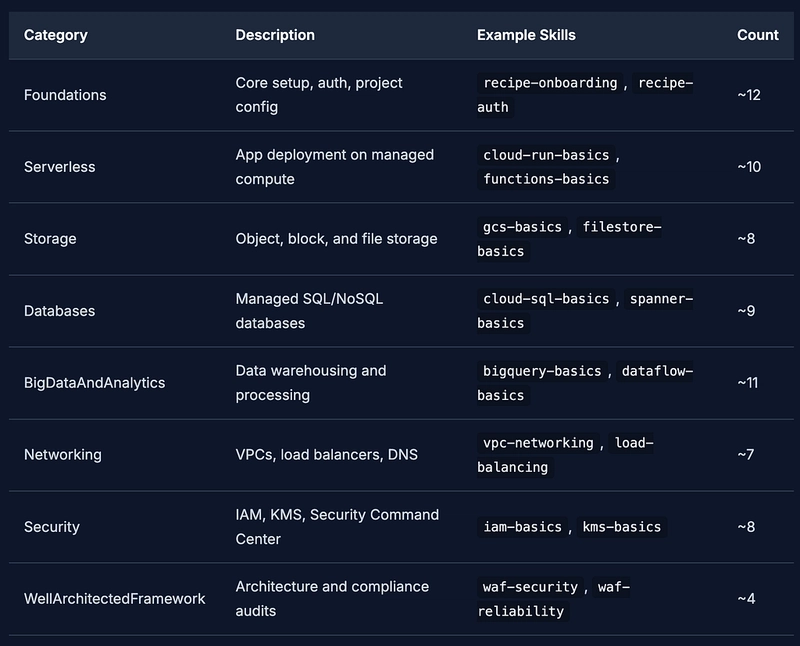The image size is (800, 646).
Task: Click the cloud-run-basics code tag
Action: (x=546, y=155)
